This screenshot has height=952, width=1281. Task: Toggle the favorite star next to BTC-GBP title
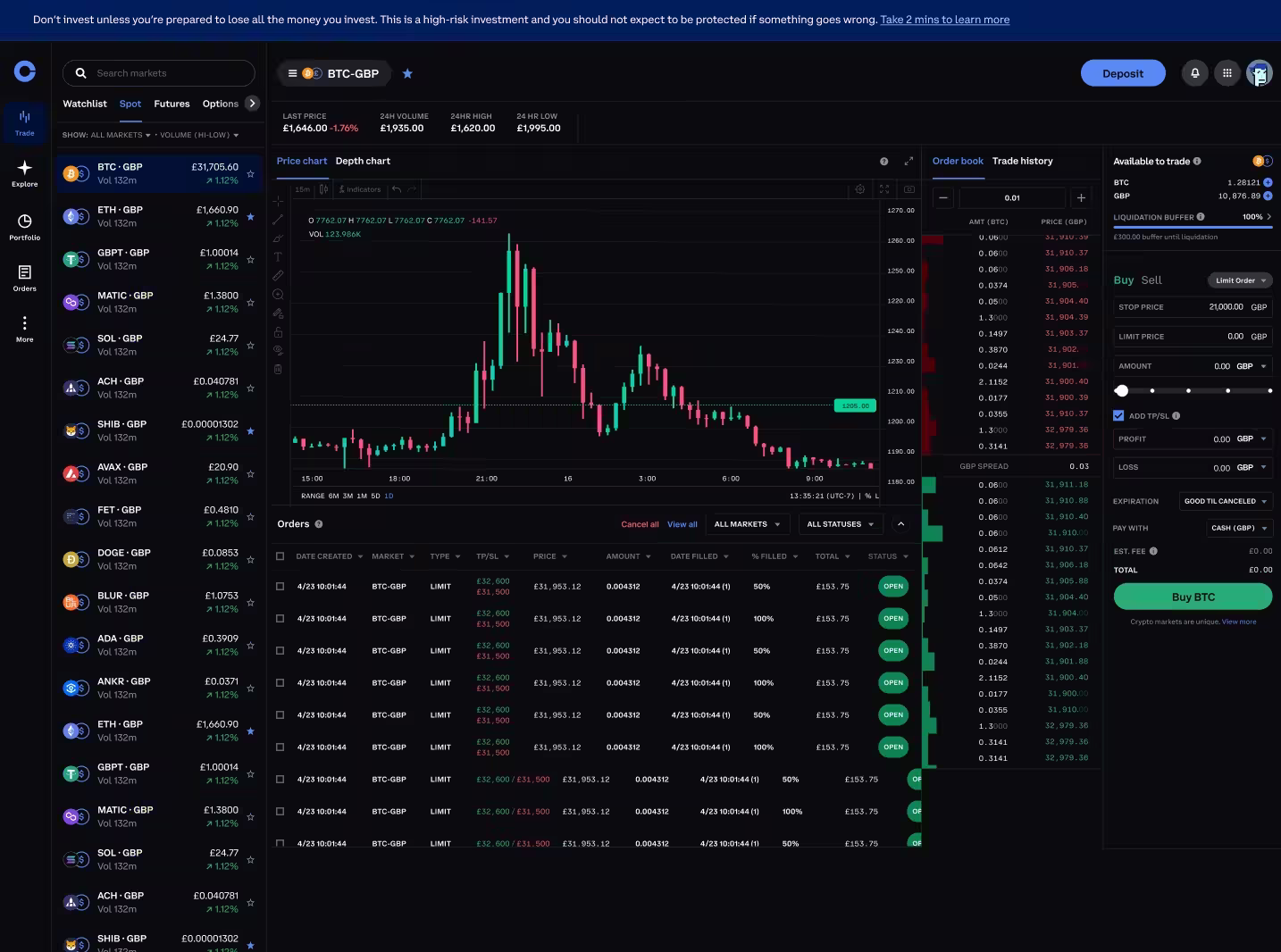click(x=407, y=73)
